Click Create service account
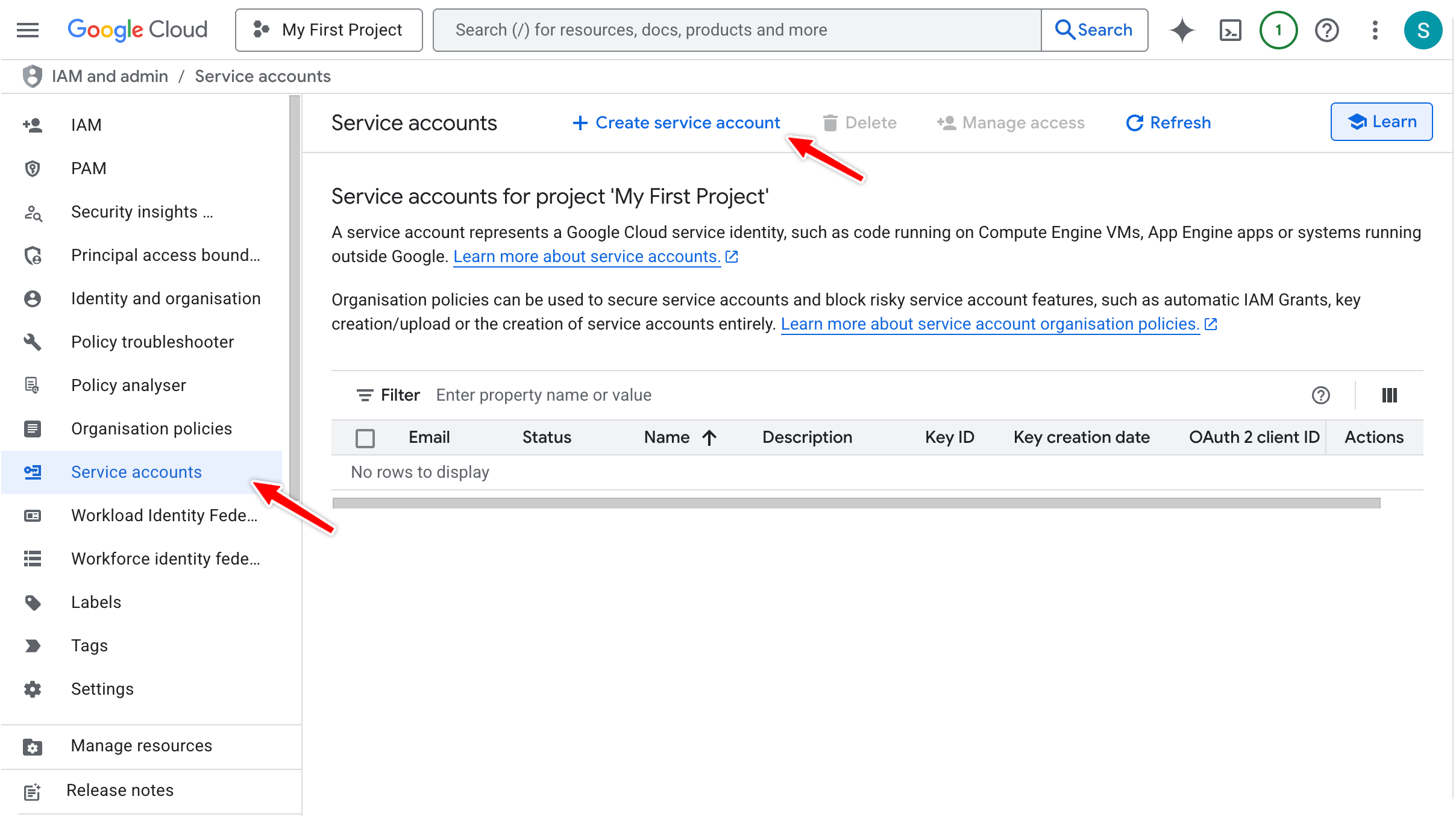 click(676, 123)
